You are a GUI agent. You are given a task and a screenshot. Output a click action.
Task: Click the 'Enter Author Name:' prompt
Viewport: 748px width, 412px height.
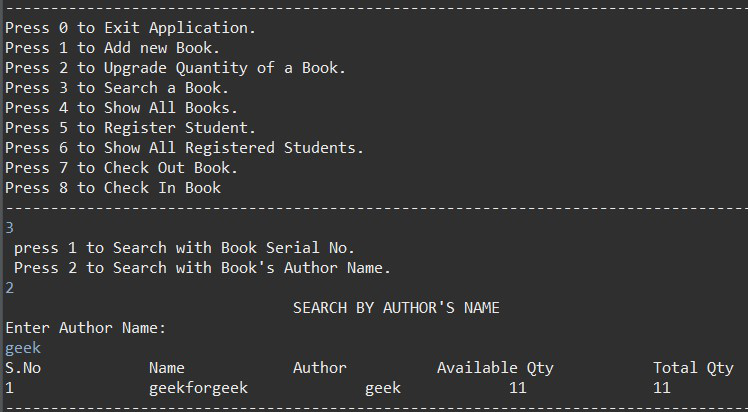(x=85, y=329)
